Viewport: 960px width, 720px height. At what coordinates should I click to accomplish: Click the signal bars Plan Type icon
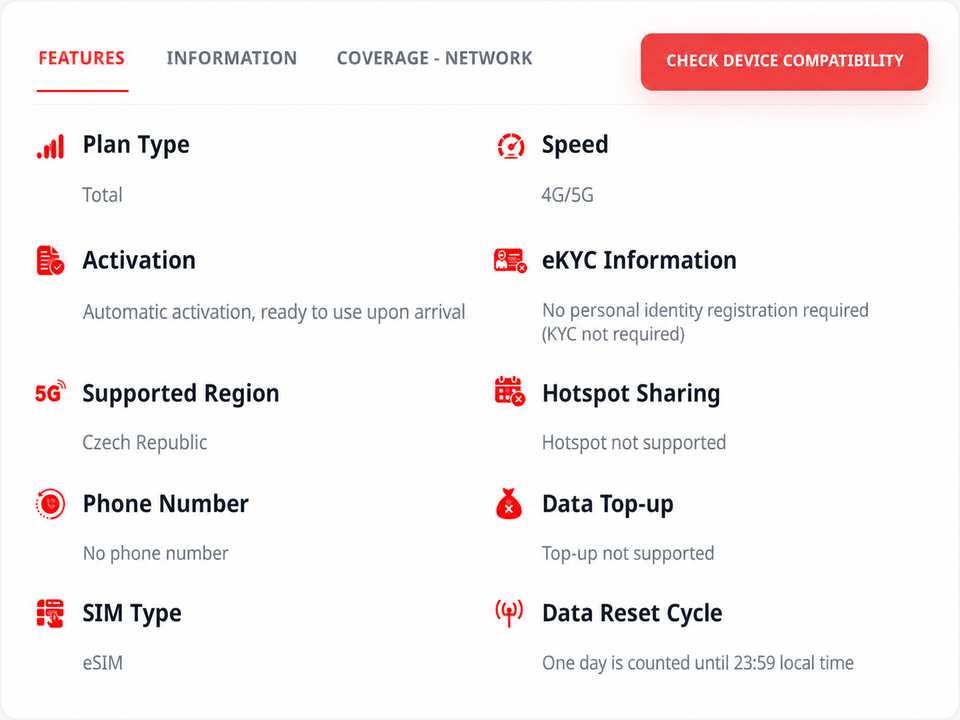click(x=50, y=147)
